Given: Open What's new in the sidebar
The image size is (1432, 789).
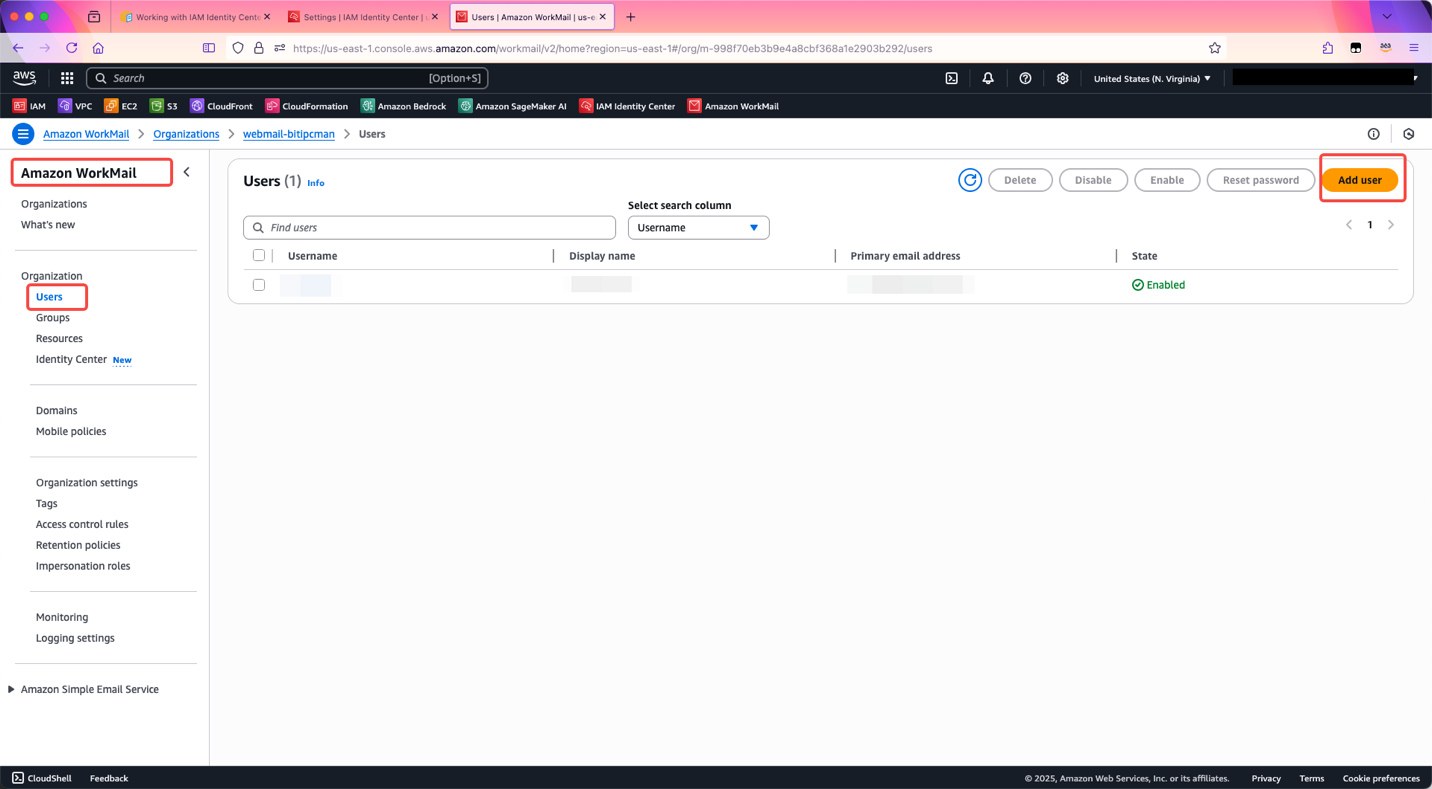Looking at the screenshot, I should coord(48,225).
